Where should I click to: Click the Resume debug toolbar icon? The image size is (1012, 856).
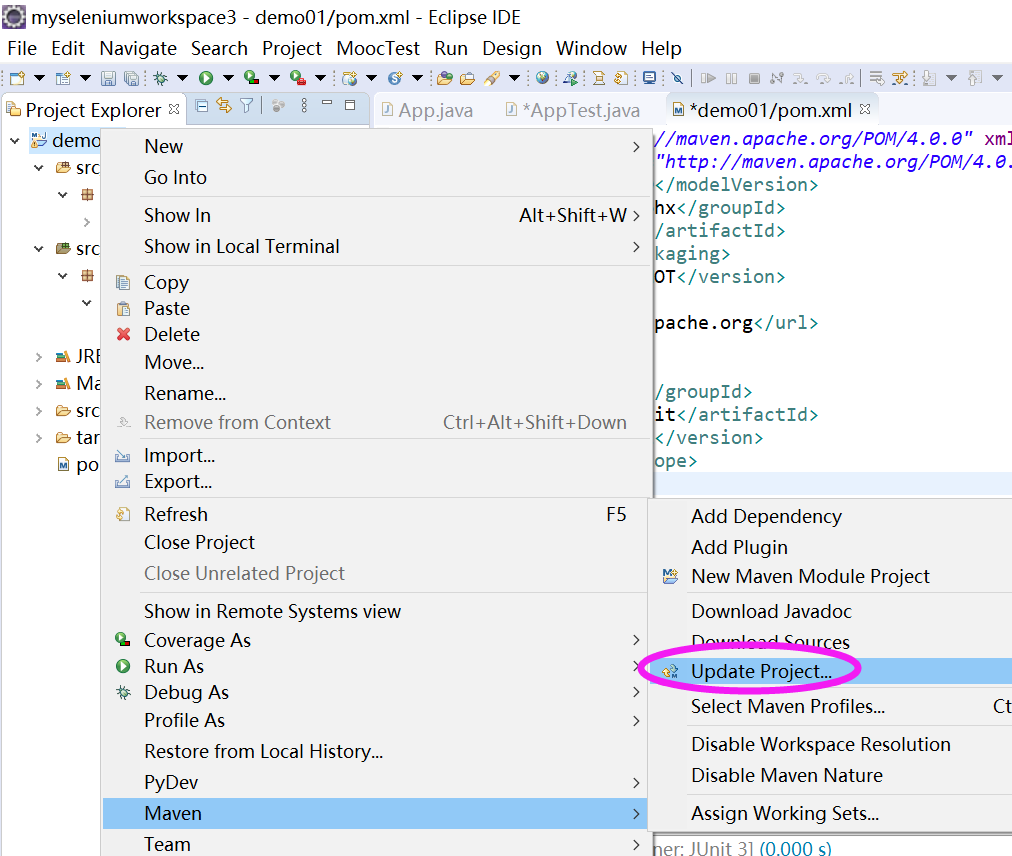tap(708, 78)
